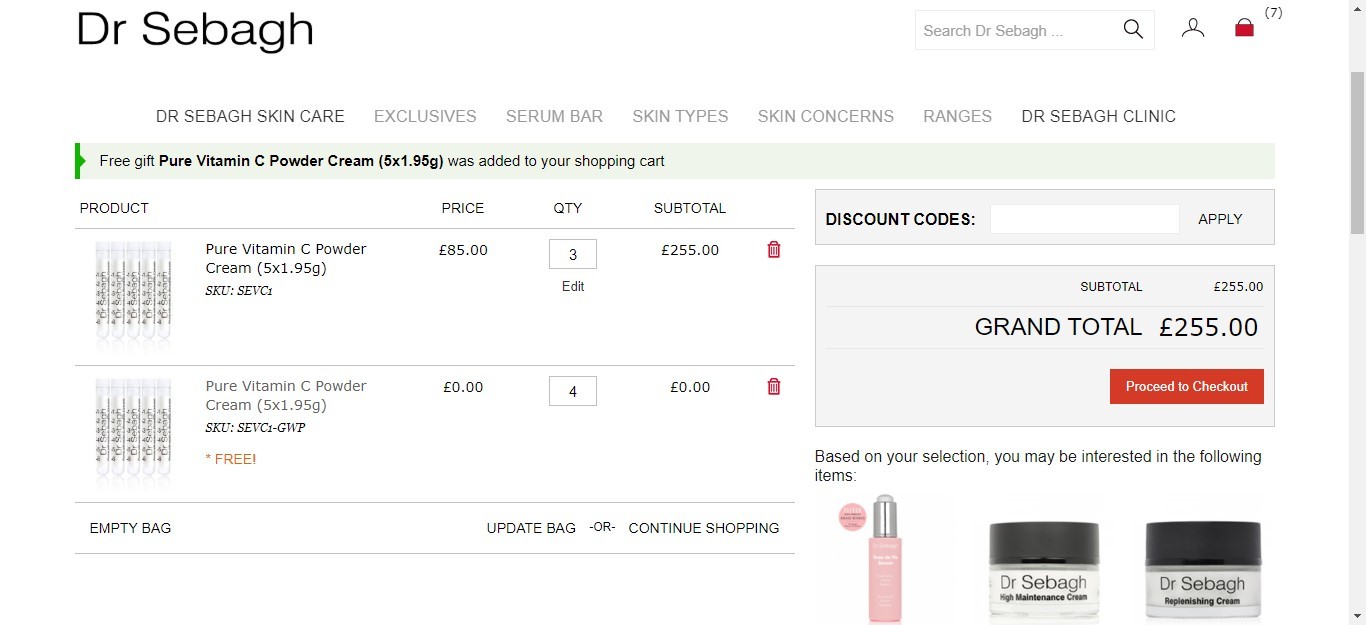Click the scrollbar up arrow
Image resolution: width=1366 pixels, height=625 pixels.
(x=1358, y=8)
